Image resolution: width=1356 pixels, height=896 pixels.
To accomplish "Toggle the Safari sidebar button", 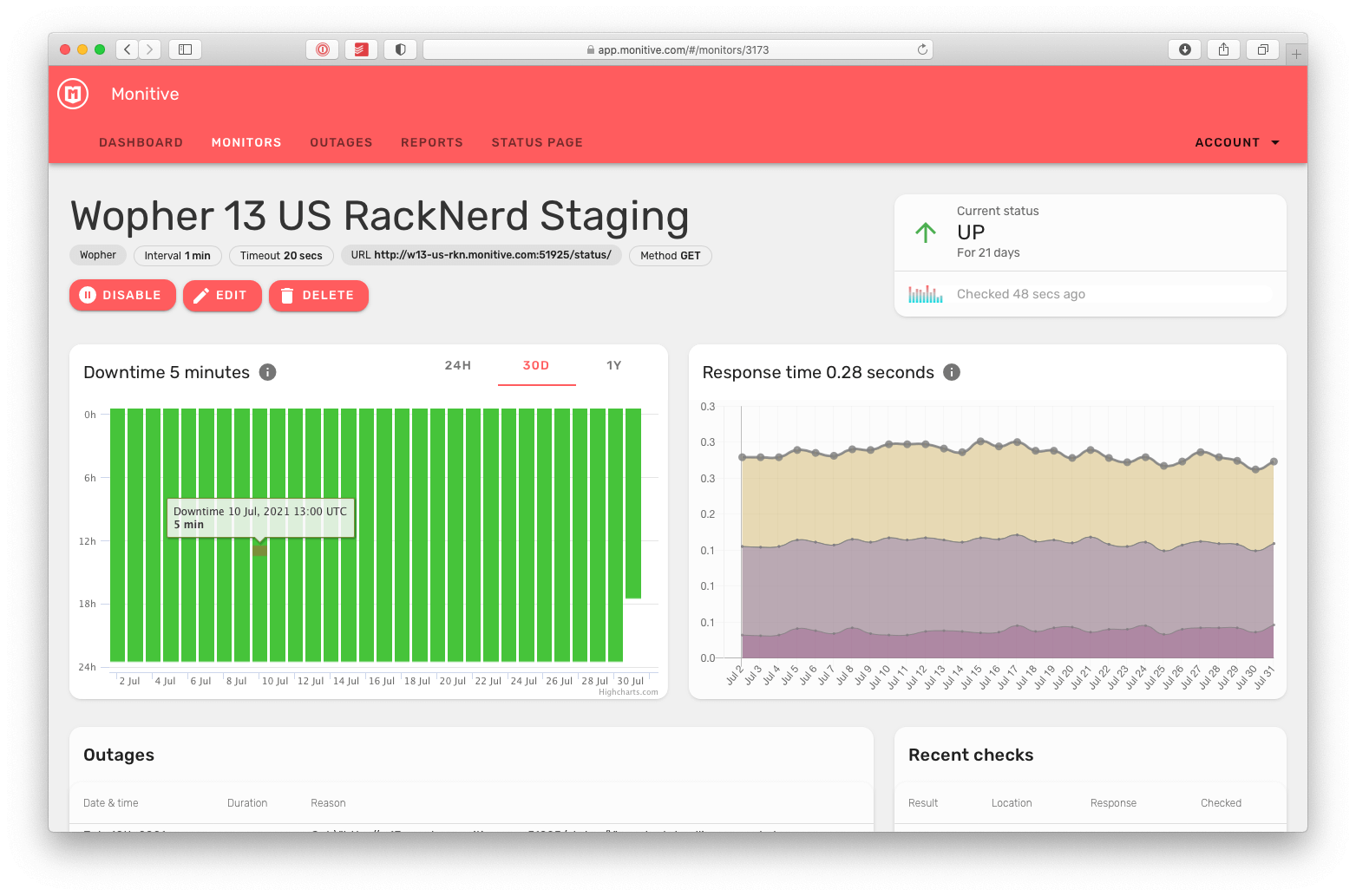I will pyautogui.click(x=185, y=49).
